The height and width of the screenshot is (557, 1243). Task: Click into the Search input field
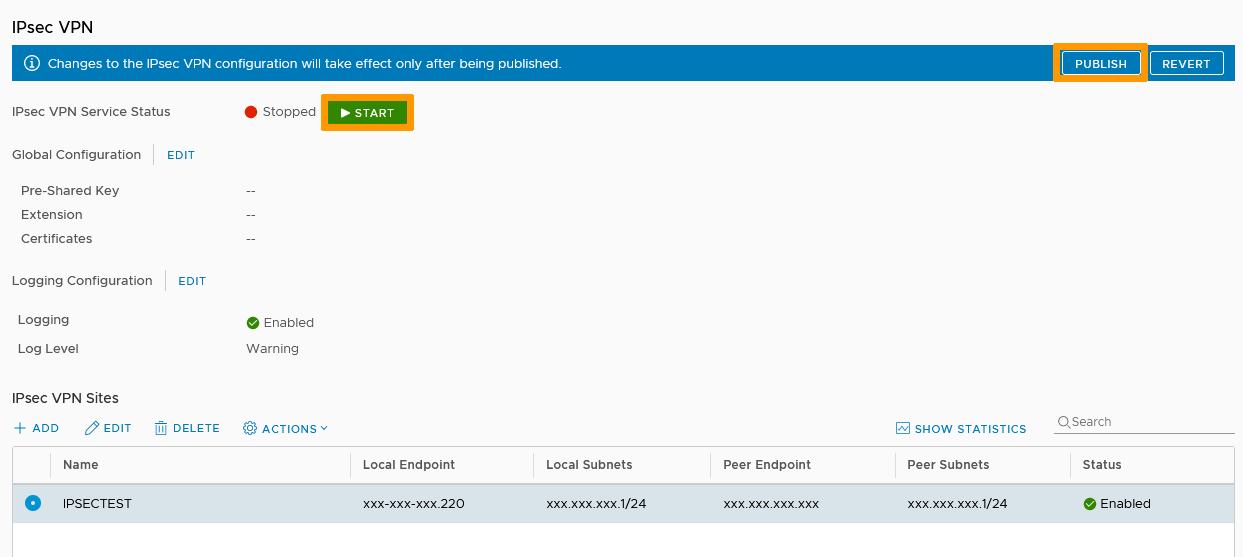tap(1150, 422)
